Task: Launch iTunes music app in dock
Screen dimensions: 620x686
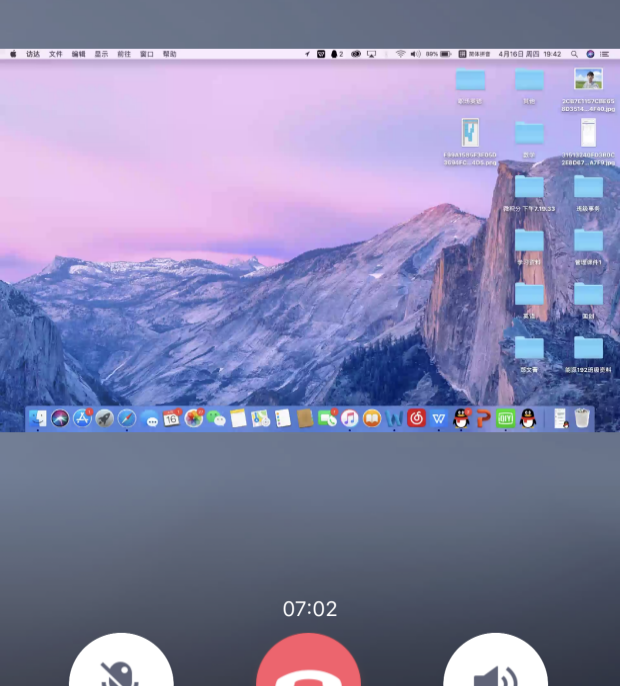Action: click(x=349, y=419)
